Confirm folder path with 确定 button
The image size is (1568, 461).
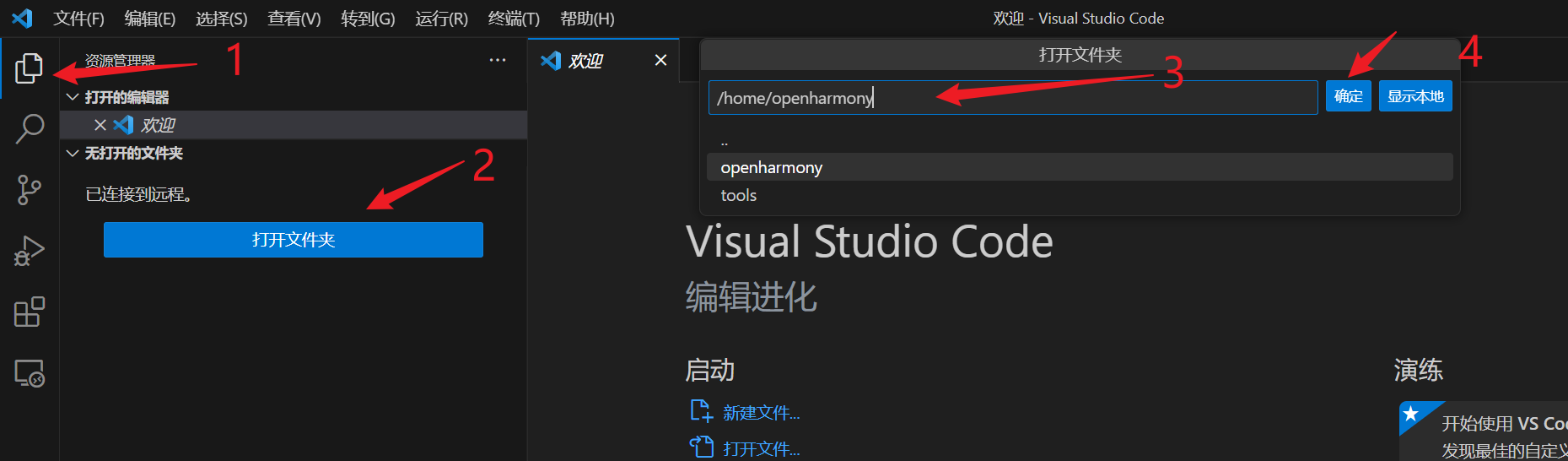coord(1348,96)
